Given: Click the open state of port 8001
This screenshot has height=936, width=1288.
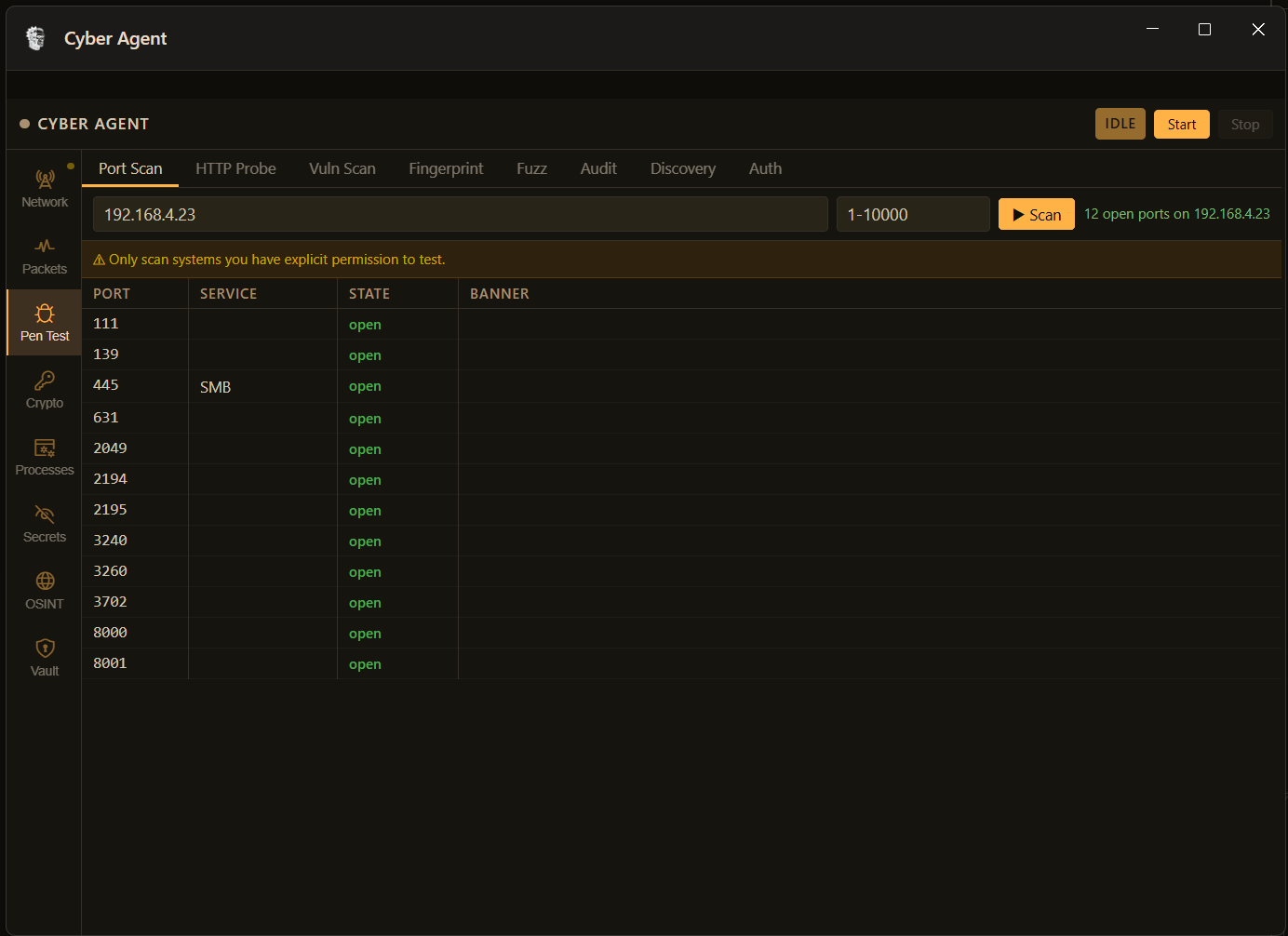Looking at the screenshot, I should click(365, 664).
